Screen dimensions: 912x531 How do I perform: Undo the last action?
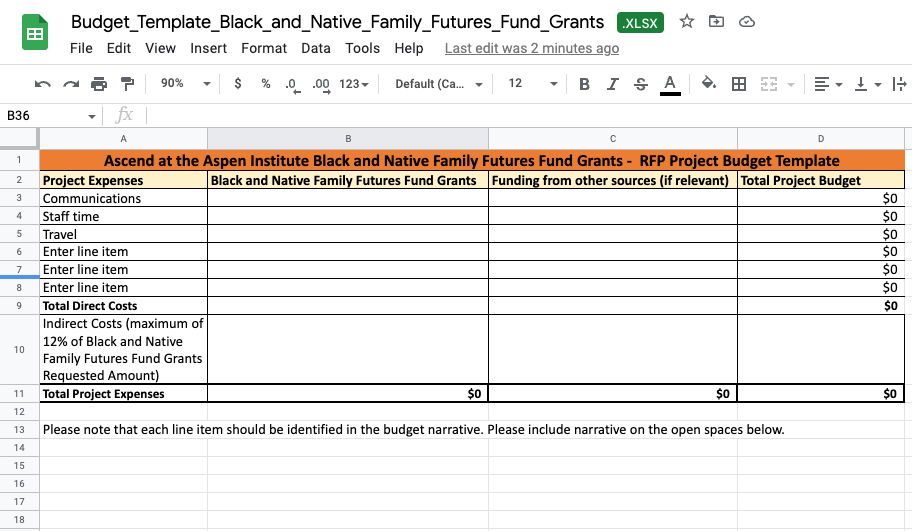(x=42, y=84)
